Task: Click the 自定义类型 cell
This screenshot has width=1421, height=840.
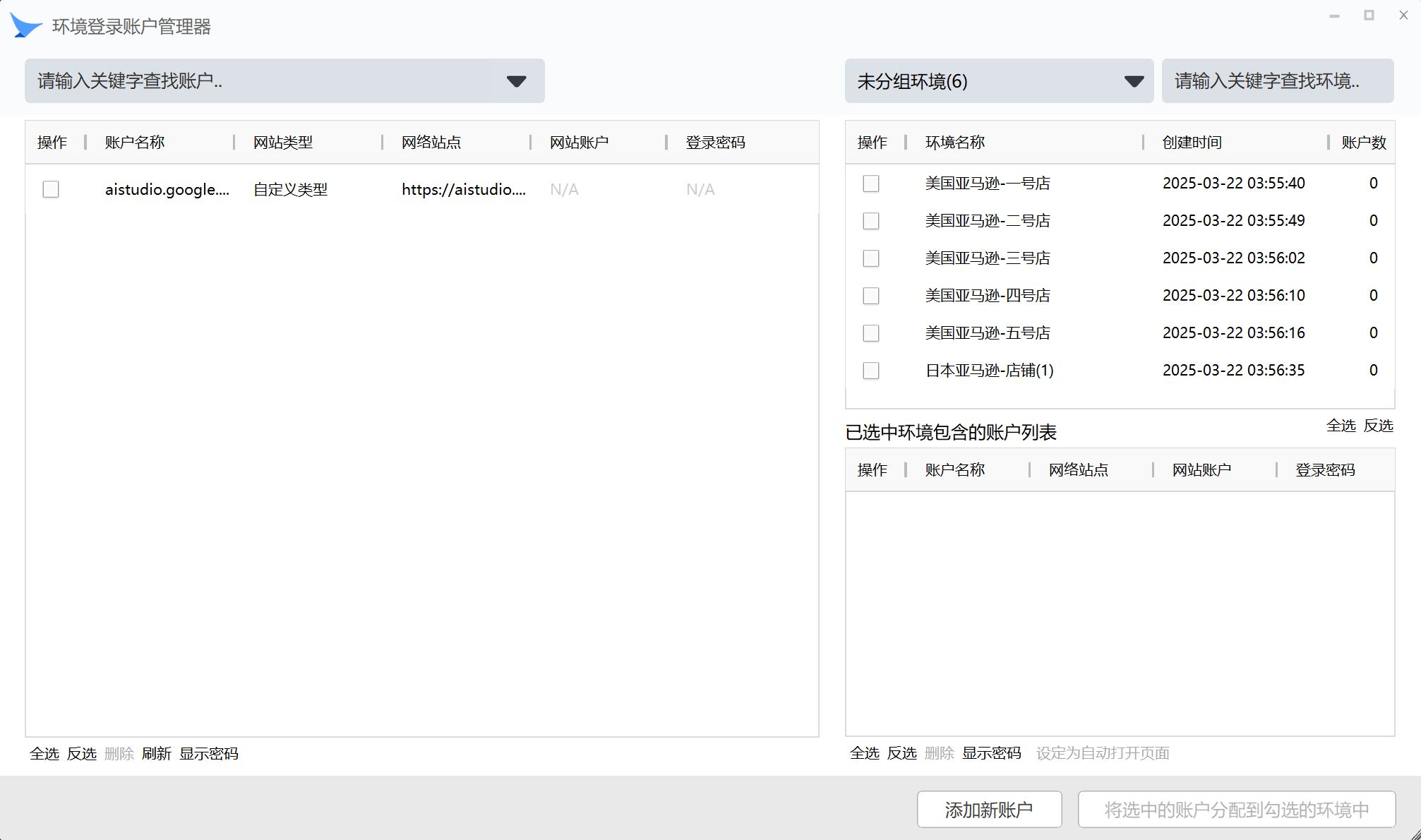Action: click(x=291, y=189)
